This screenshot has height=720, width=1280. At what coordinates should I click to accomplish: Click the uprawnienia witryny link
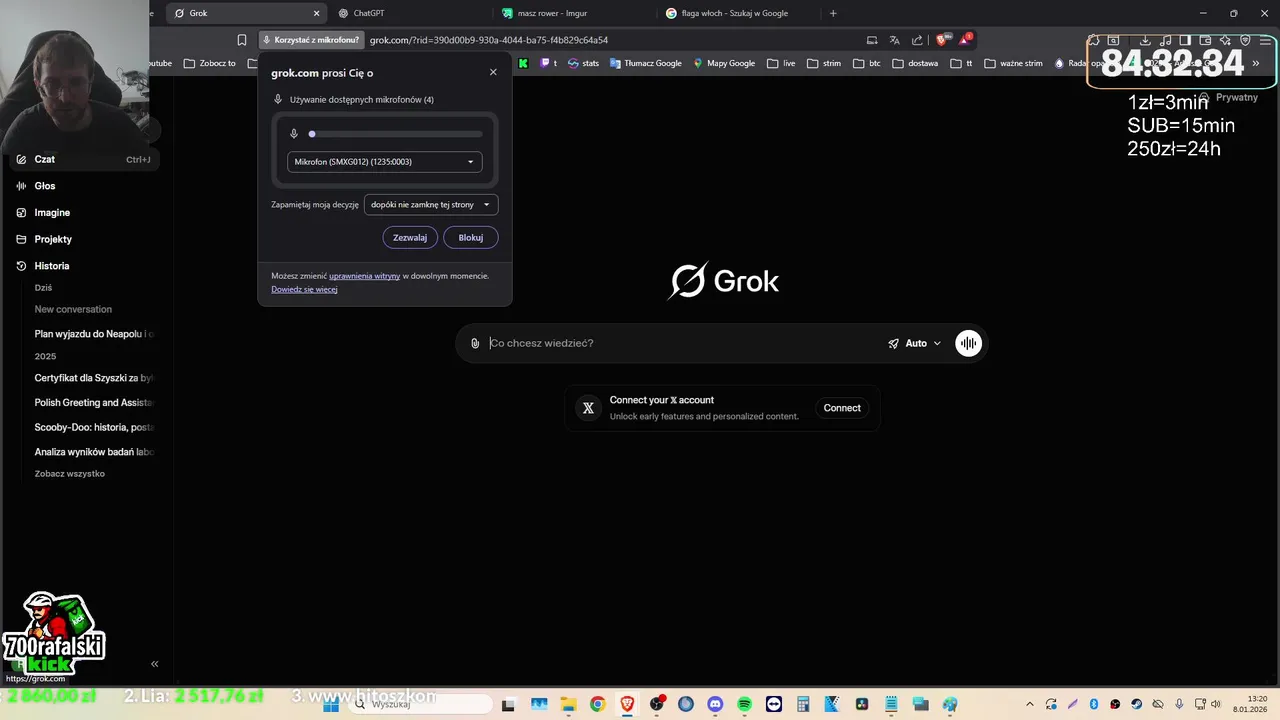click(364, 276)
